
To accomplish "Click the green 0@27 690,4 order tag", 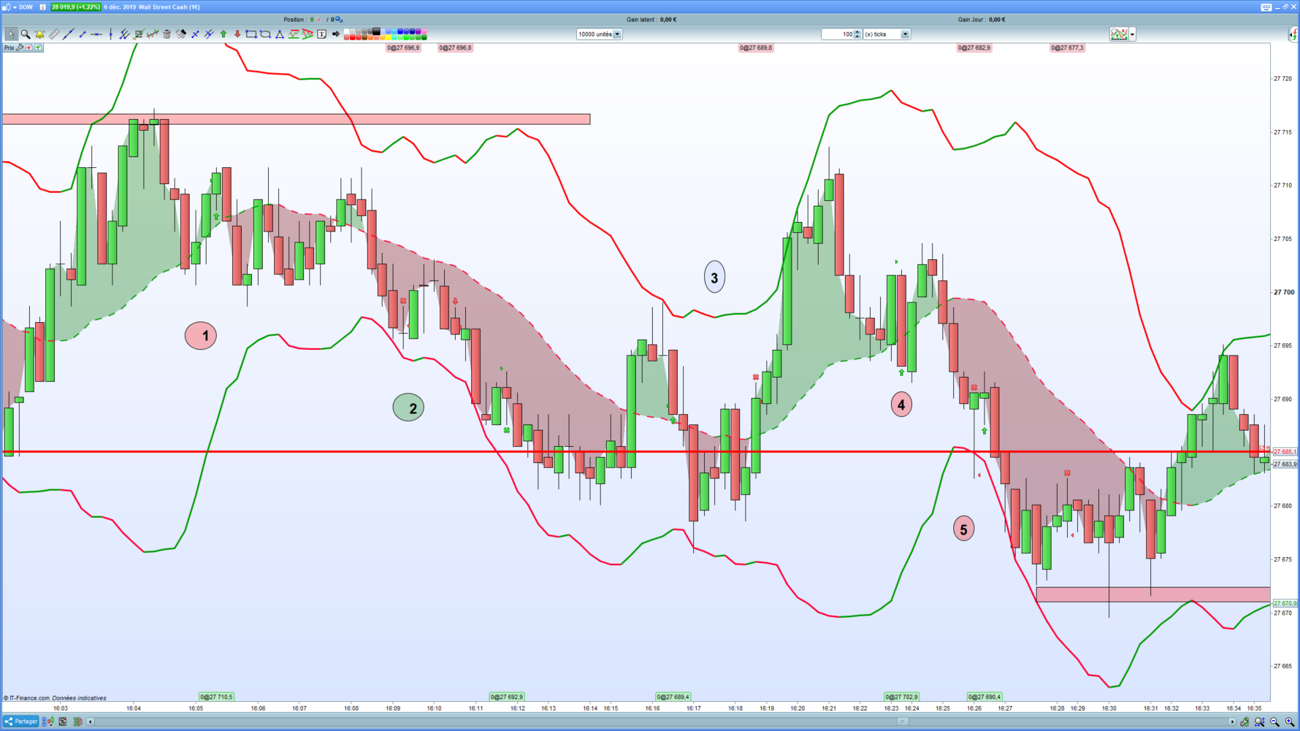I will tap(985, 697).
